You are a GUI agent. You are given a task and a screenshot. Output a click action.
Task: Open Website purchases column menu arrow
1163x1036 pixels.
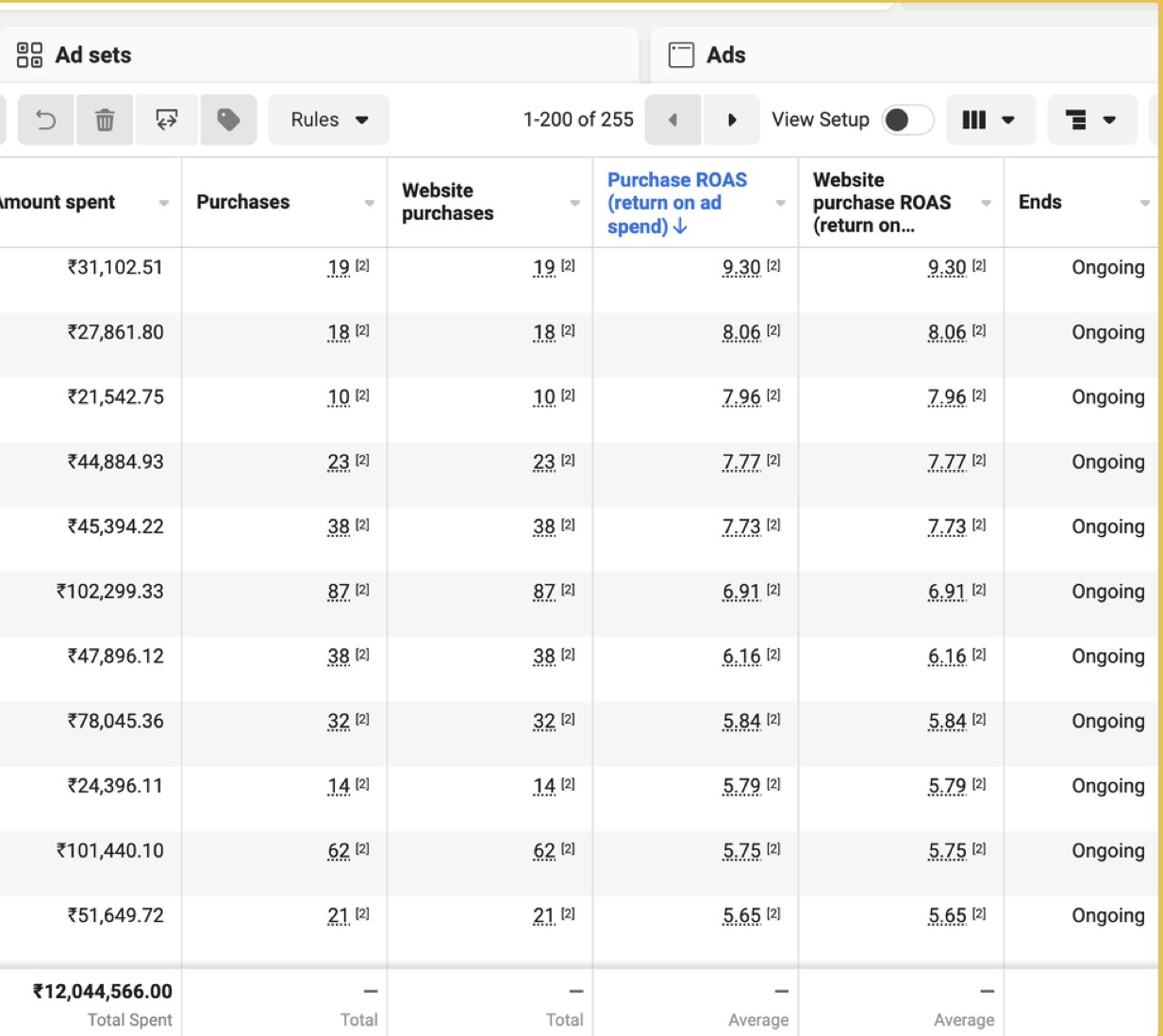tap(575, 203)
